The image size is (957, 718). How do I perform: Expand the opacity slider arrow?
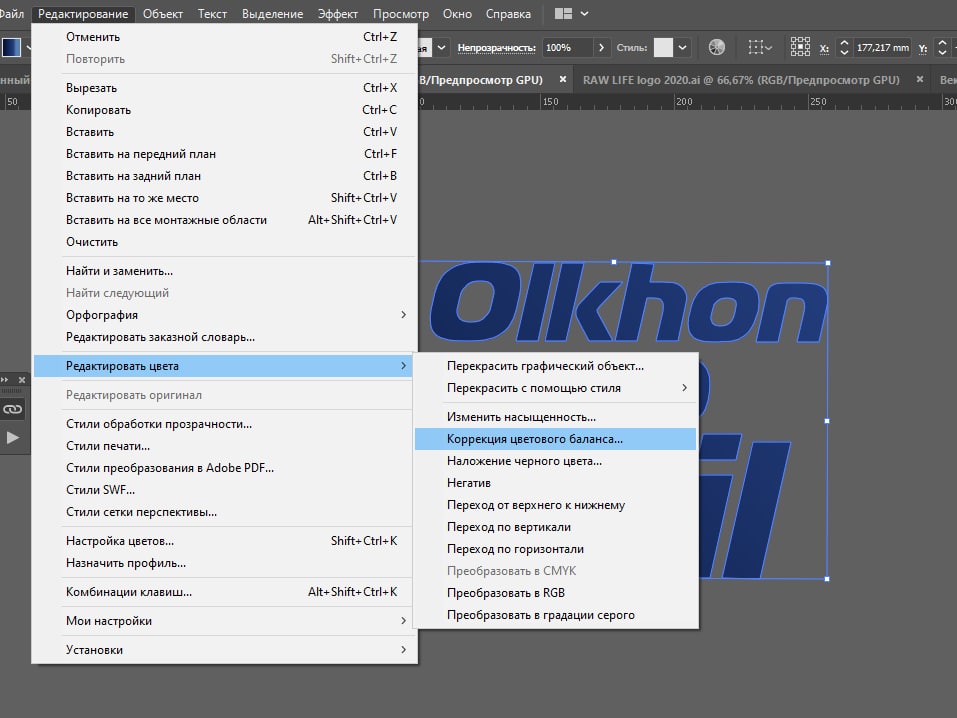(601, 48)
